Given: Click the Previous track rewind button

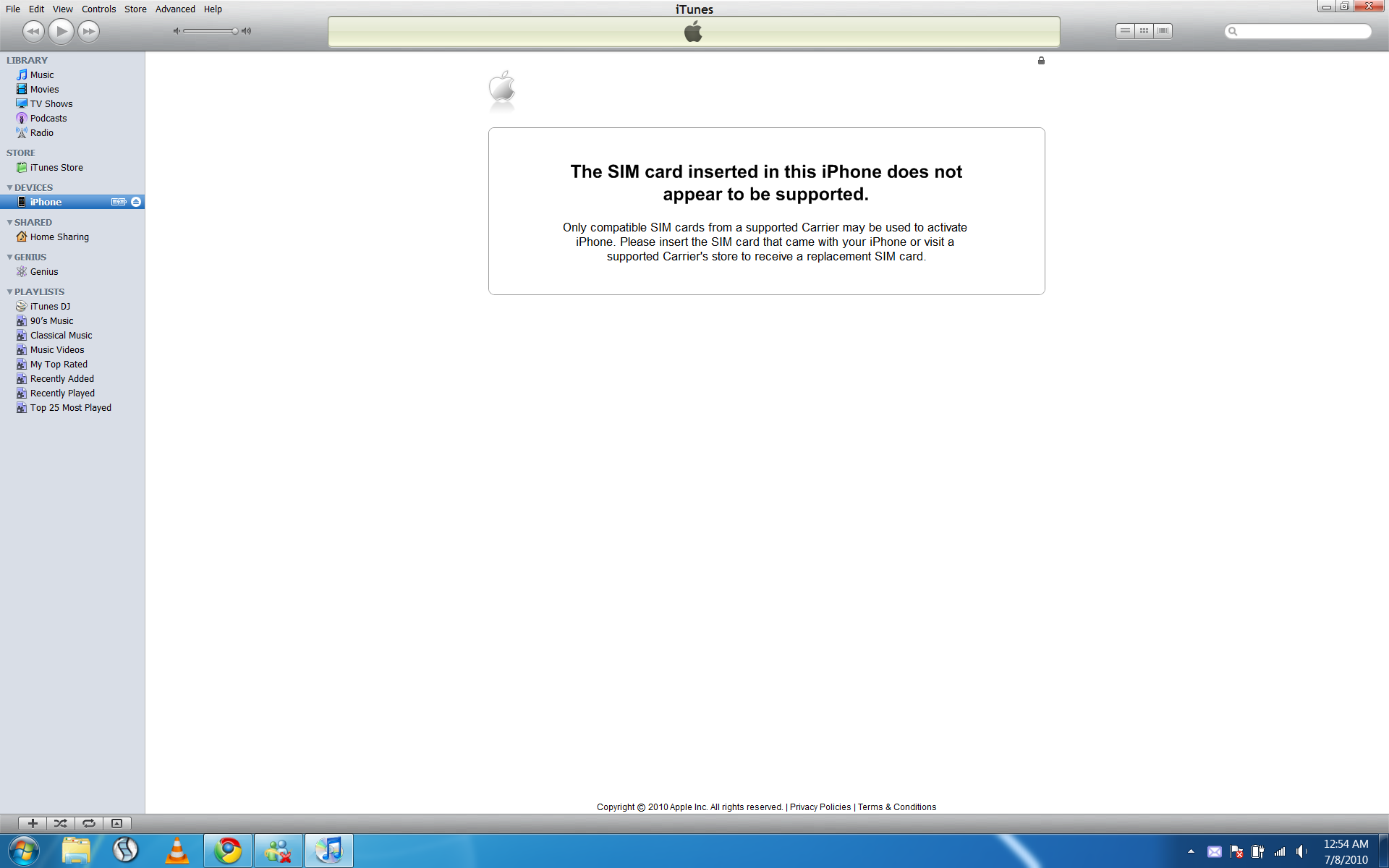Looking at the screenshot, I should pos(33,31).
